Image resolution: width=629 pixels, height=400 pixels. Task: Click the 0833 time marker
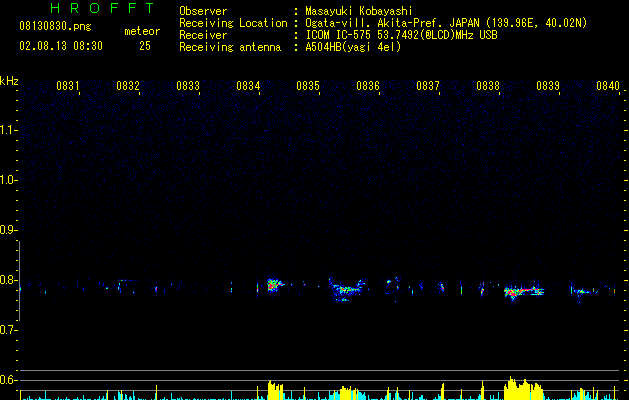point(188,85)
